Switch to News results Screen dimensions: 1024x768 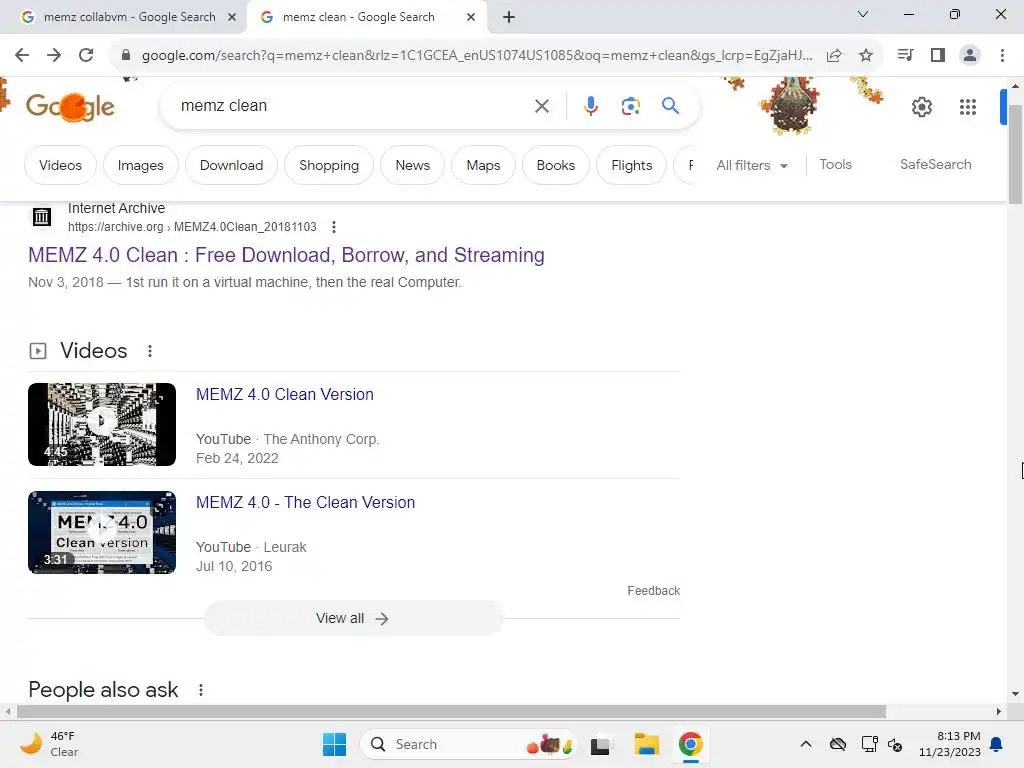tap(413, 165)
